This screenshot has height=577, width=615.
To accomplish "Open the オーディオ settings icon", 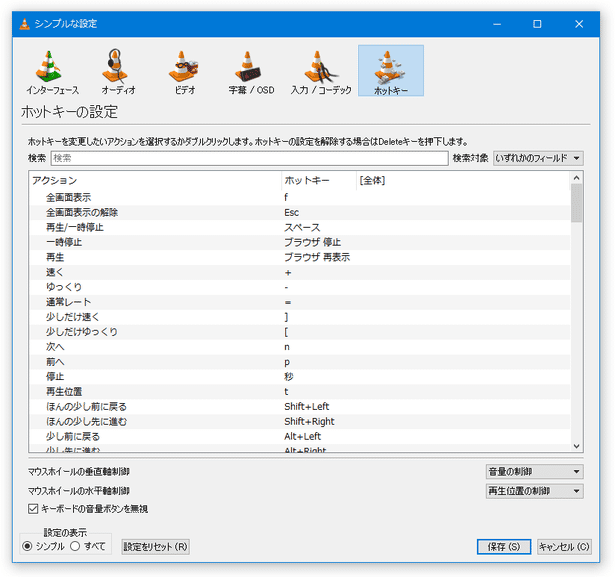I will [118, 71].
